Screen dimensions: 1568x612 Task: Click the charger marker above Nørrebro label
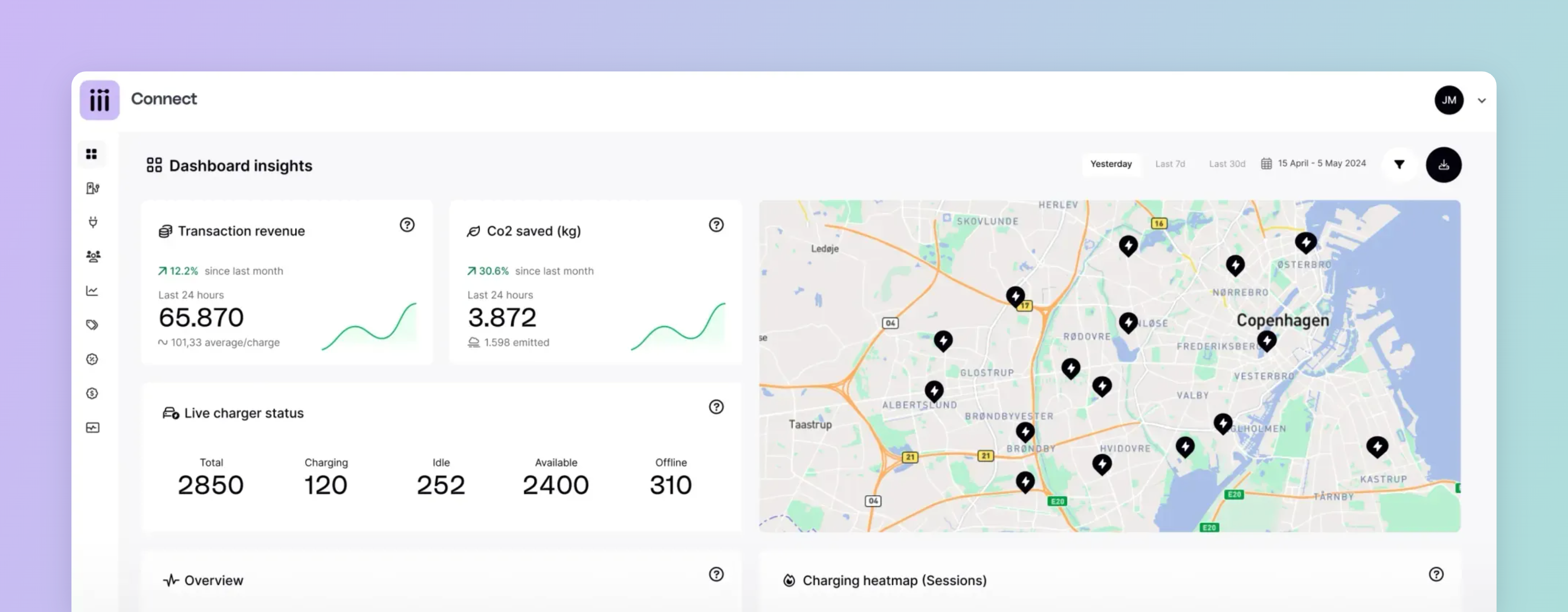tap(1235, 265)
